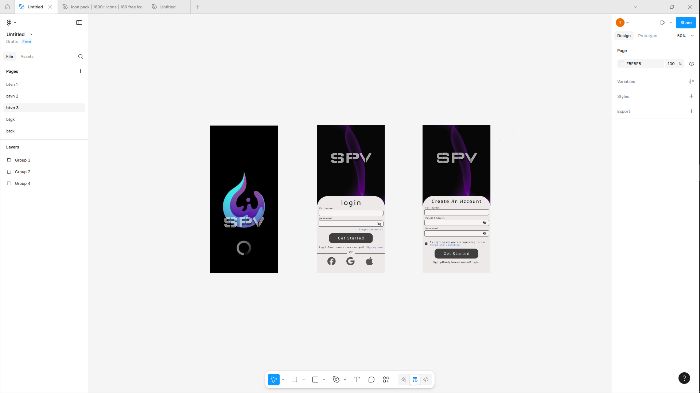The image size is (700, 393).
Task: Click the Home icon in tab bar
Action: pos(7,7)
